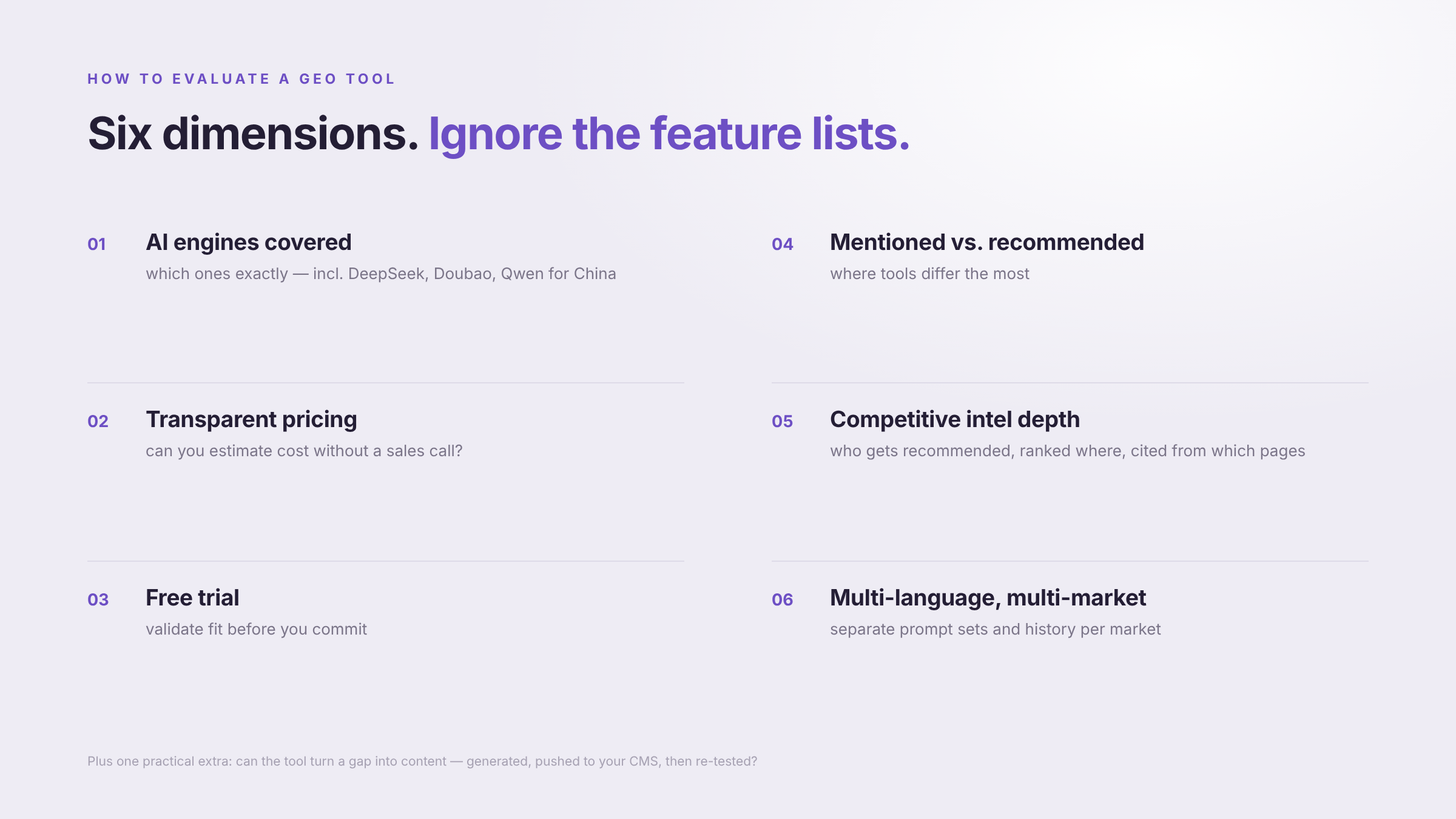Image resolution: width=1456 pixels, height=819 pixels.
Task: Click the number 05 marker
Action: coord(783,421)
